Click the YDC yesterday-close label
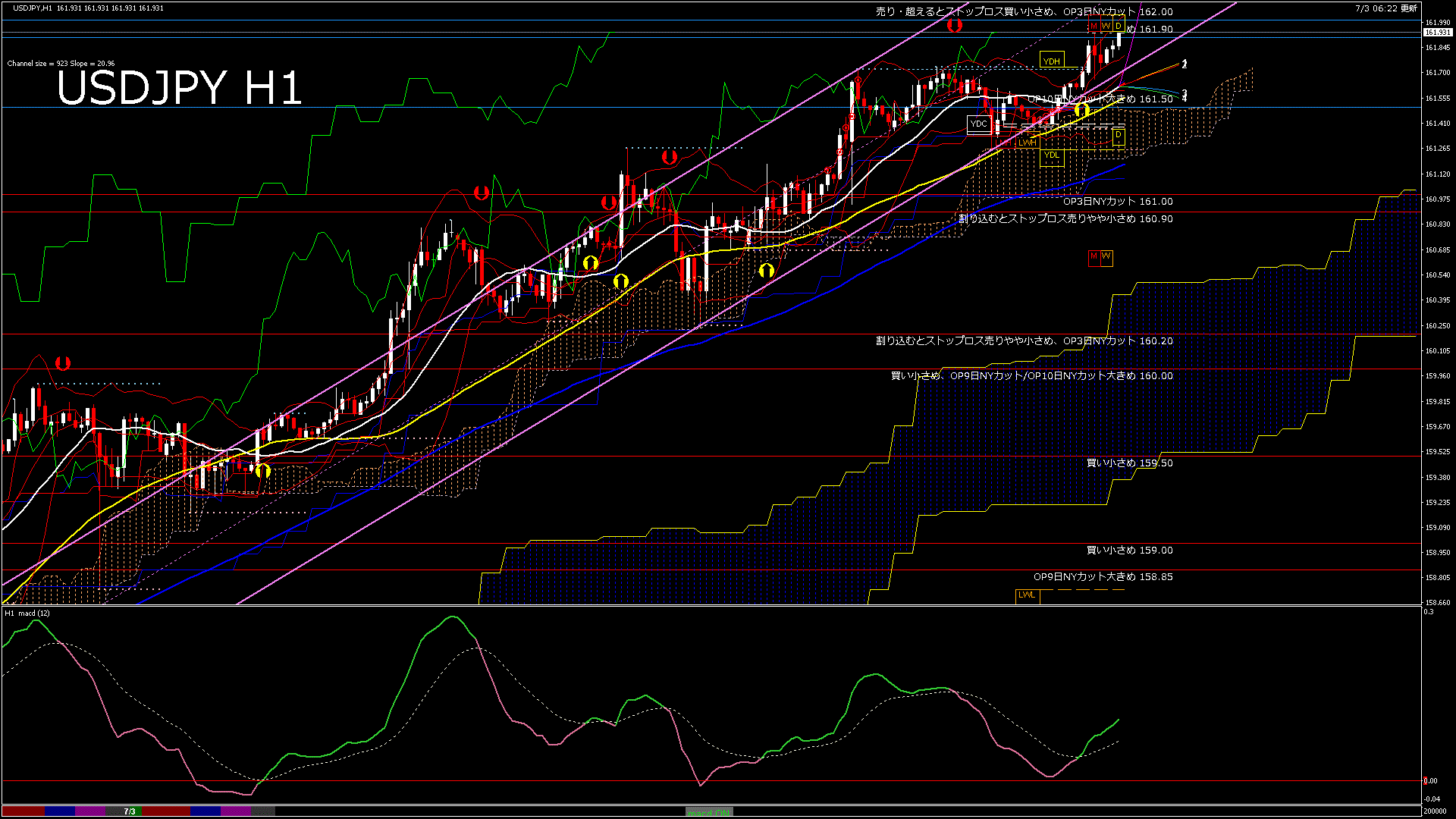Image resolution: width=1456 pixels, height=819 pixels. click(x=979, y=124)
